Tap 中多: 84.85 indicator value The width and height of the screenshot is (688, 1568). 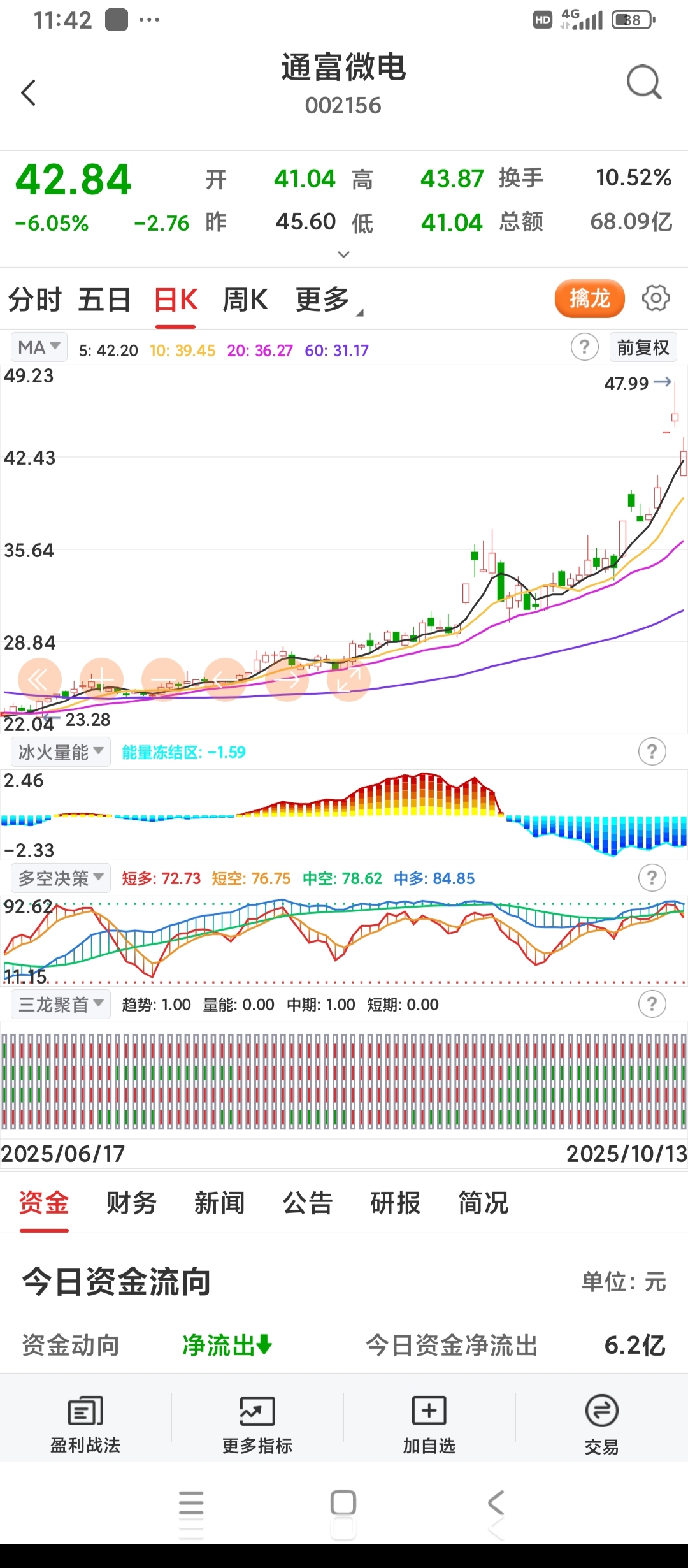[x=434, y=878]
